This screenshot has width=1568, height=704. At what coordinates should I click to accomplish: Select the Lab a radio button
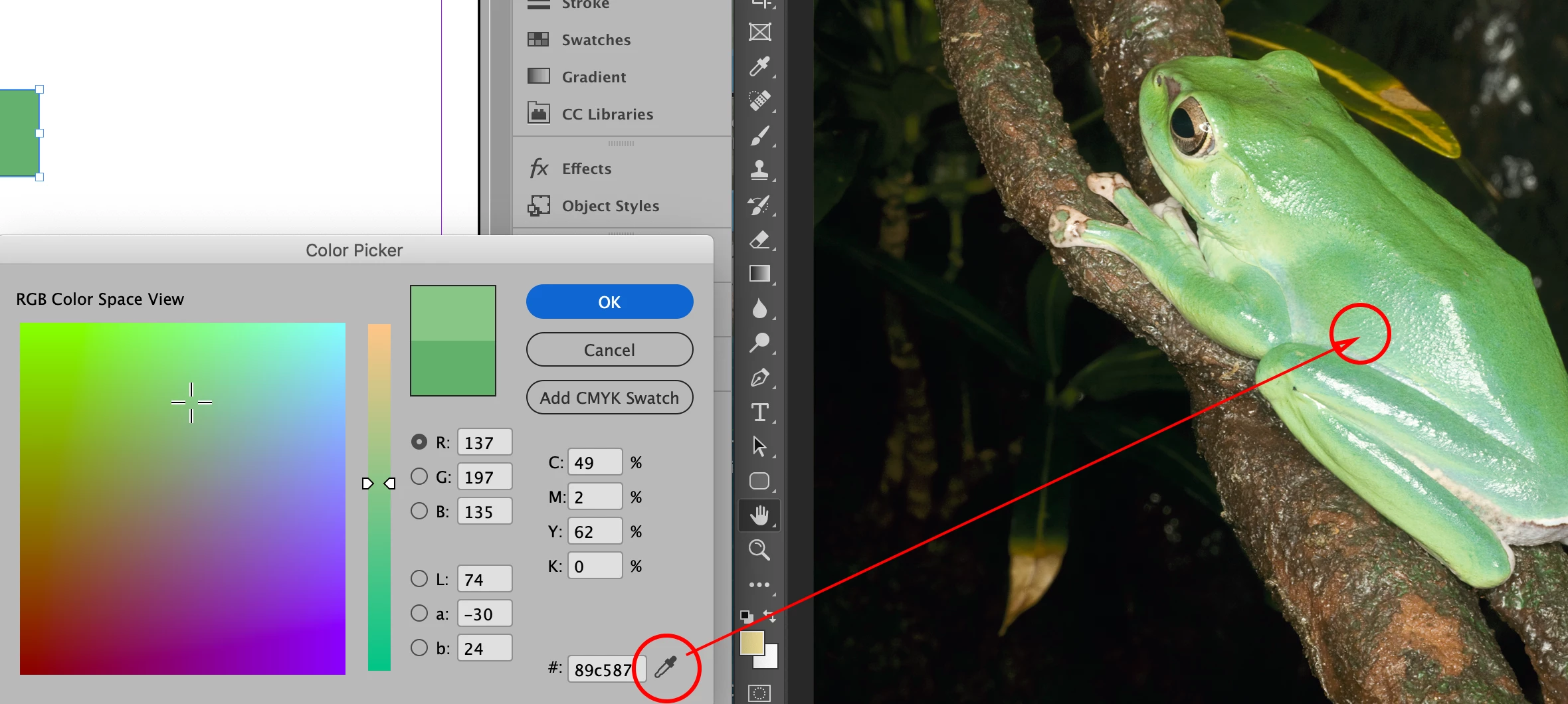click(419, 613)
